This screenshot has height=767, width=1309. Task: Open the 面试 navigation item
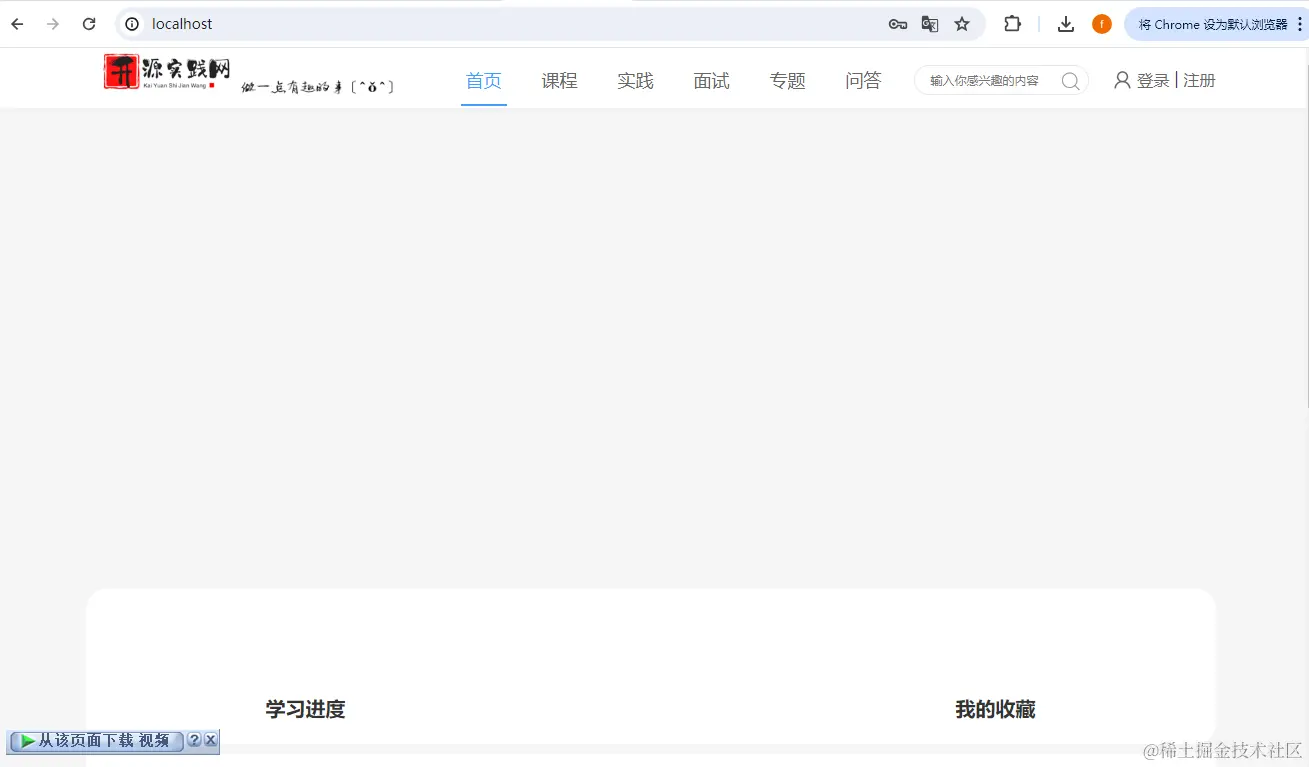click(x=712, y=81)
